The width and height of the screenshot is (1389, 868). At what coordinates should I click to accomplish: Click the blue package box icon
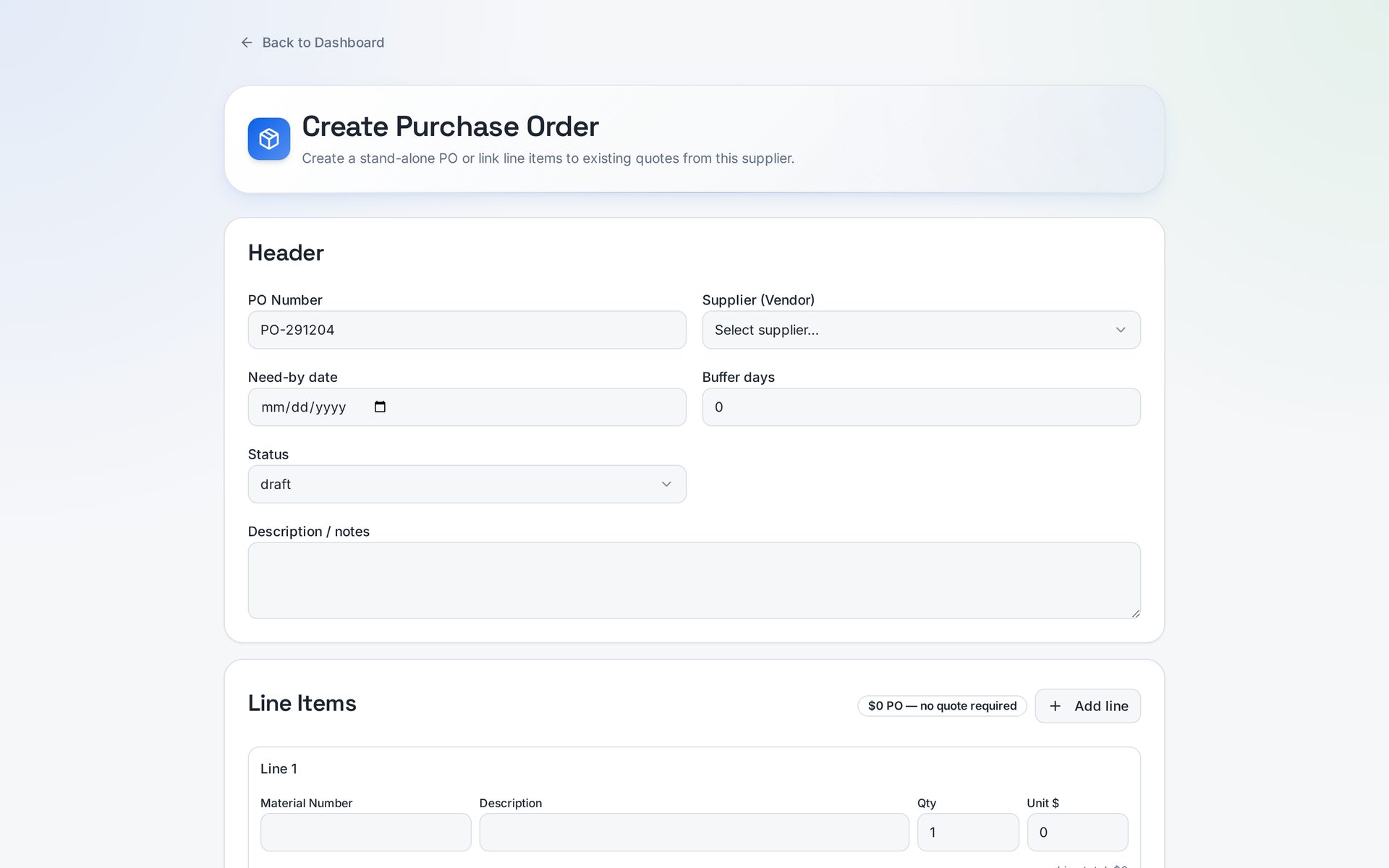269,139
